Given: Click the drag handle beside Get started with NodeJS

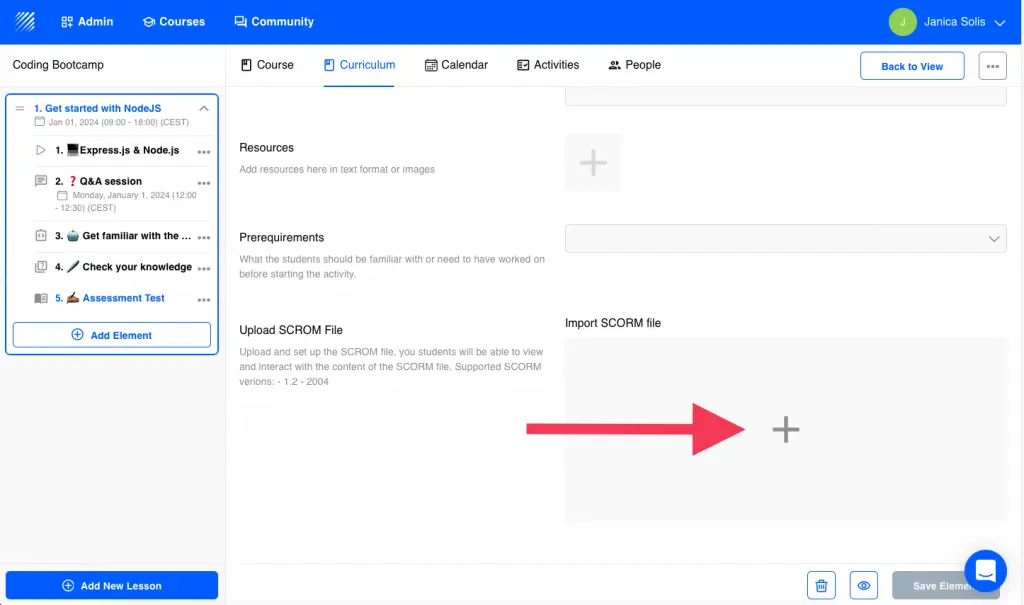Looking at the screenshot, I should click(20, 108).
